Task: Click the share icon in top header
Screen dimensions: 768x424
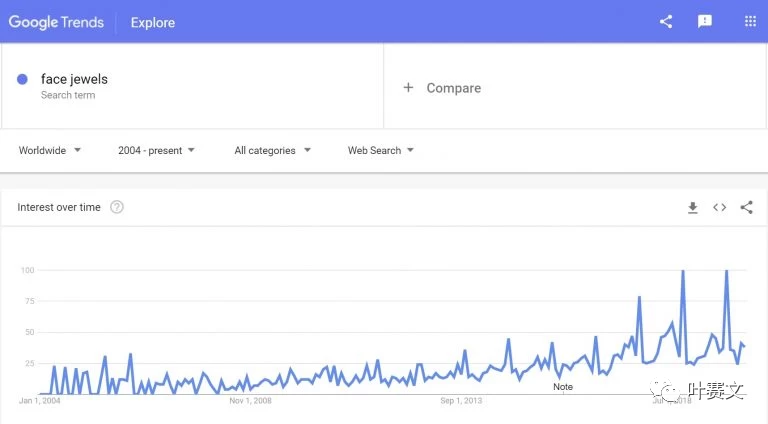Action: coord(666,22)
